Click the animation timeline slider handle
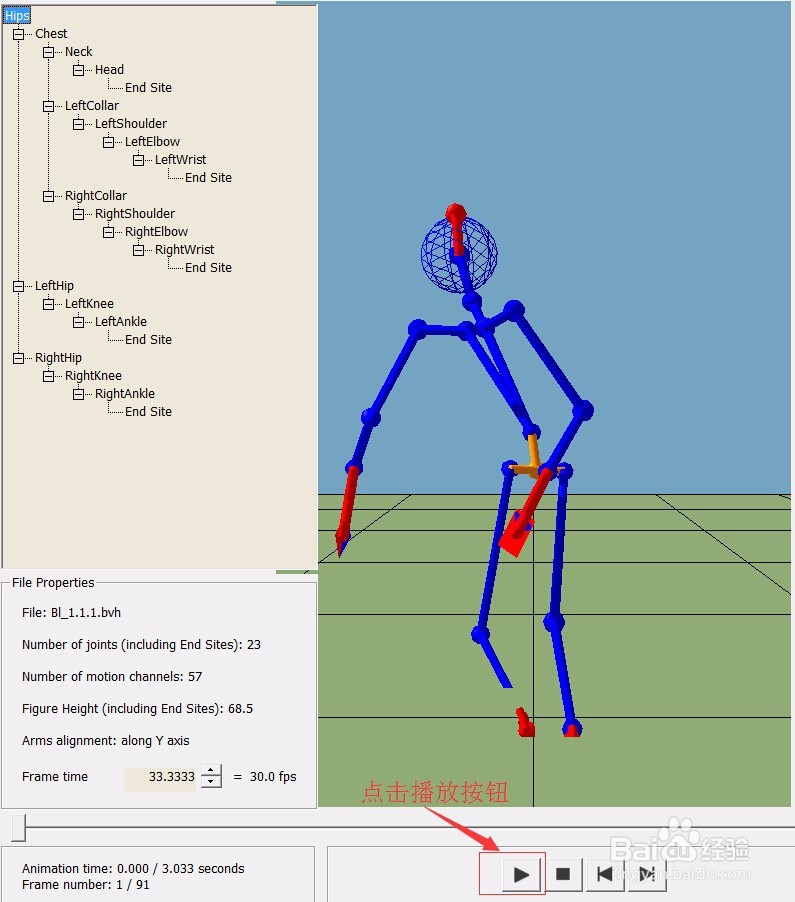 (x=18, y=827)
